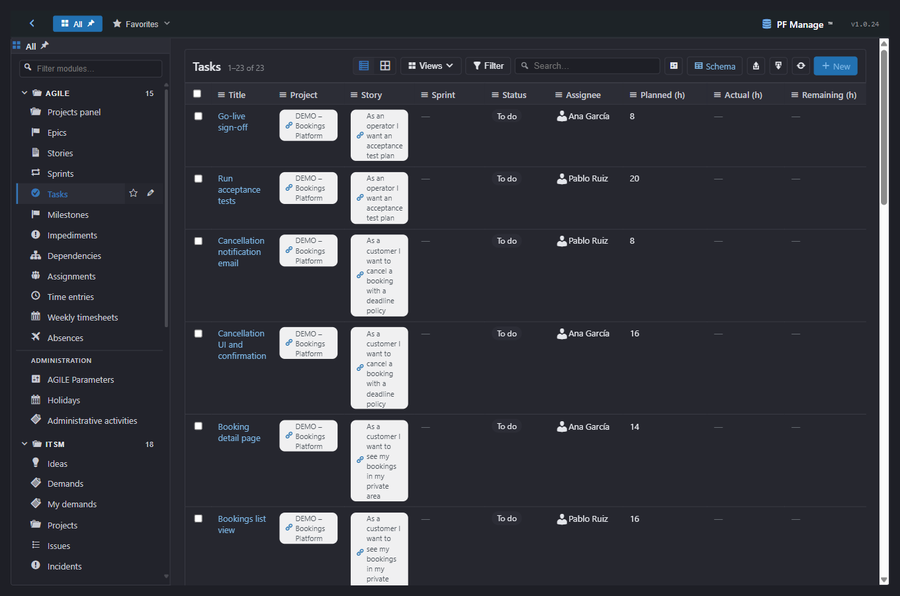Open the Assignee column header menu

click(x=558, y=95)
